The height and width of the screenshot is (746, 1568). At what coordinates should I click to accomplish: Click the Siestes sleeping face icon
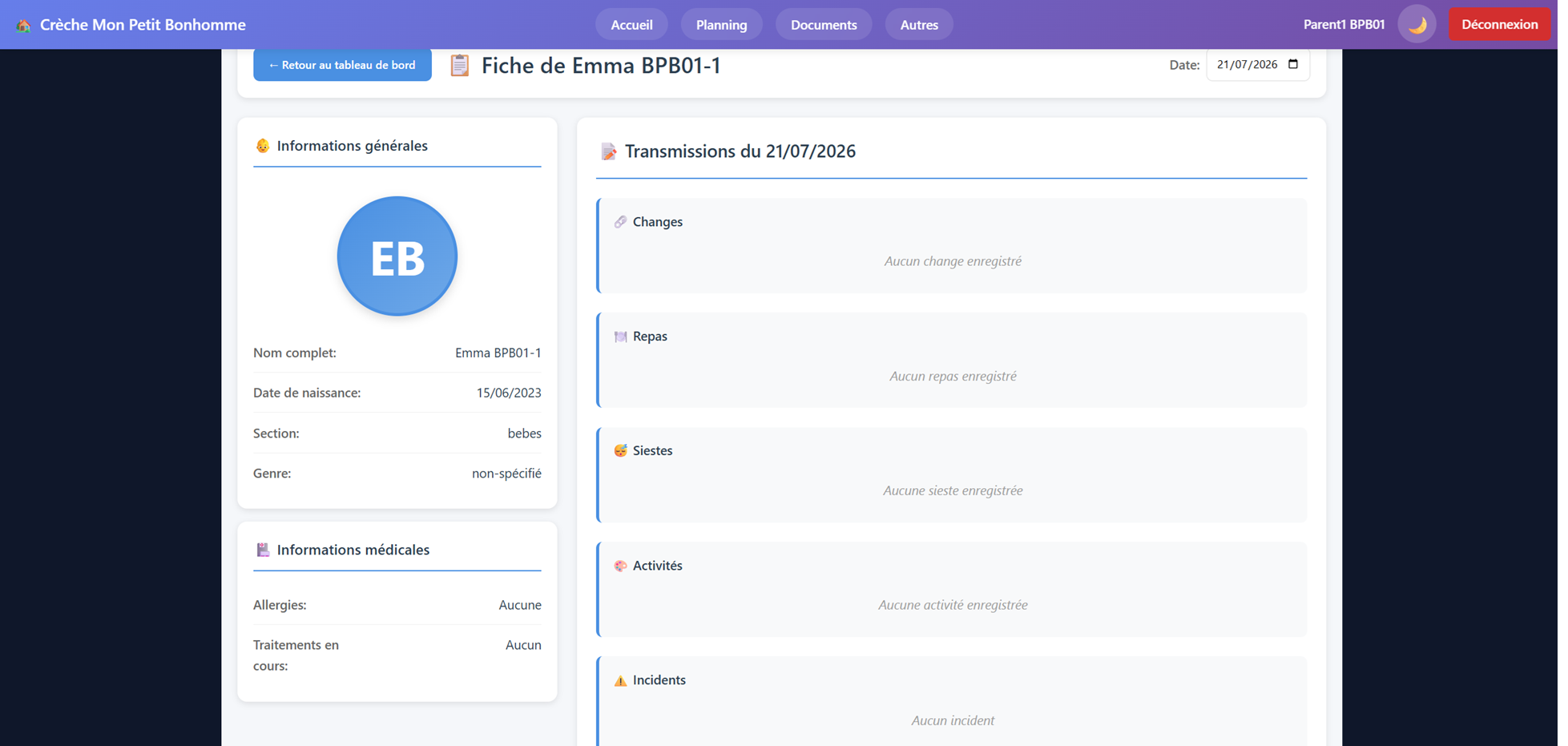point(620,451)
